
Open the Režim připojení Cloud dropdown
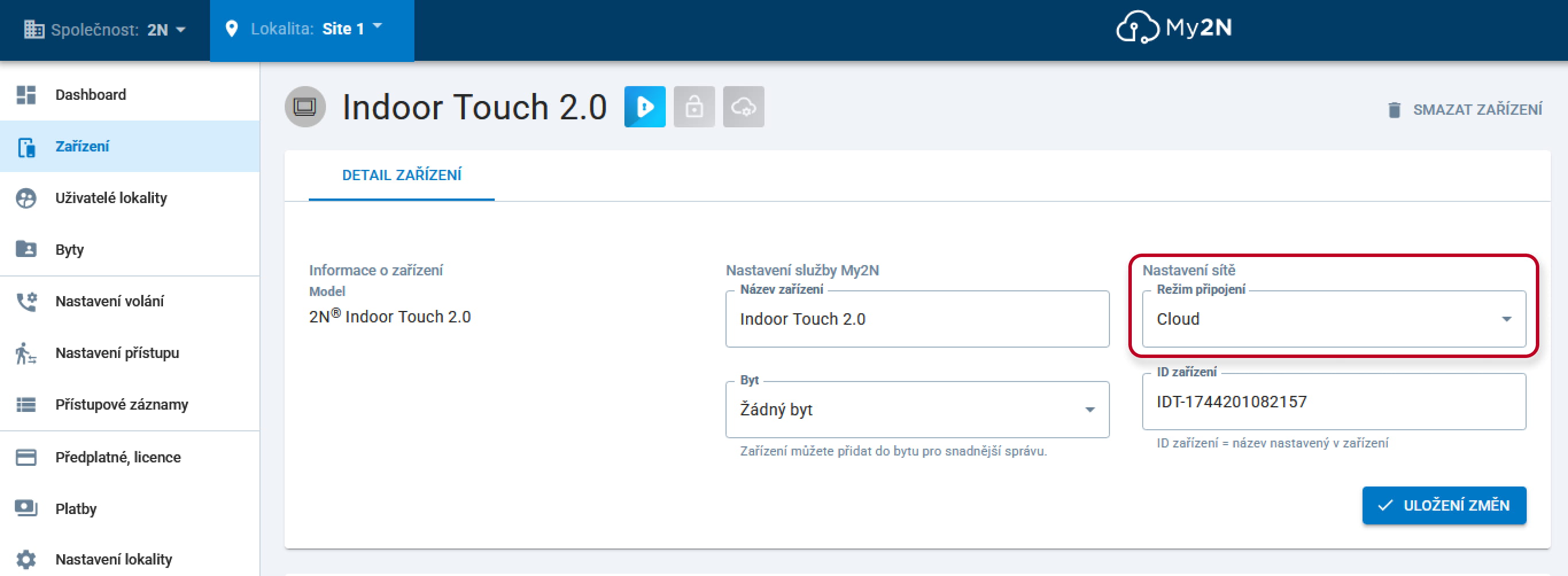click(x=1334, y=320)
